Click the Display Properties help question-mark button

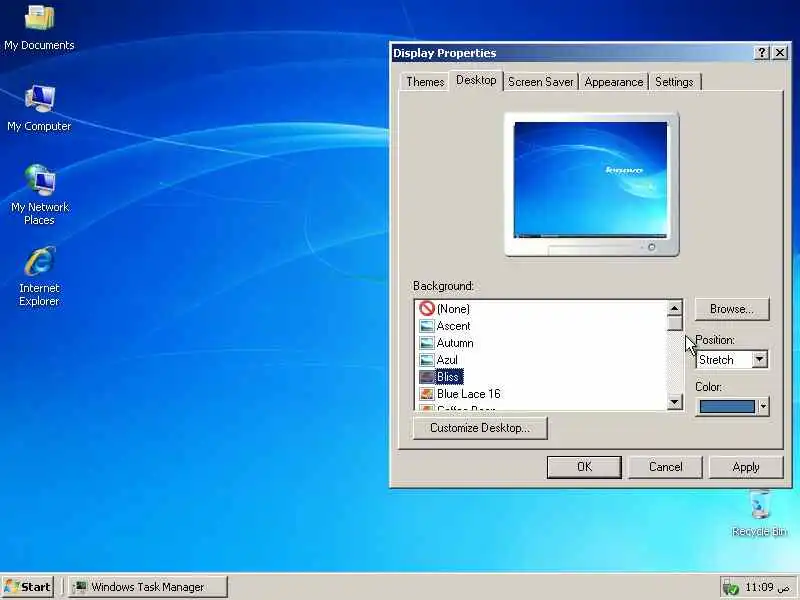pos(761,53)
